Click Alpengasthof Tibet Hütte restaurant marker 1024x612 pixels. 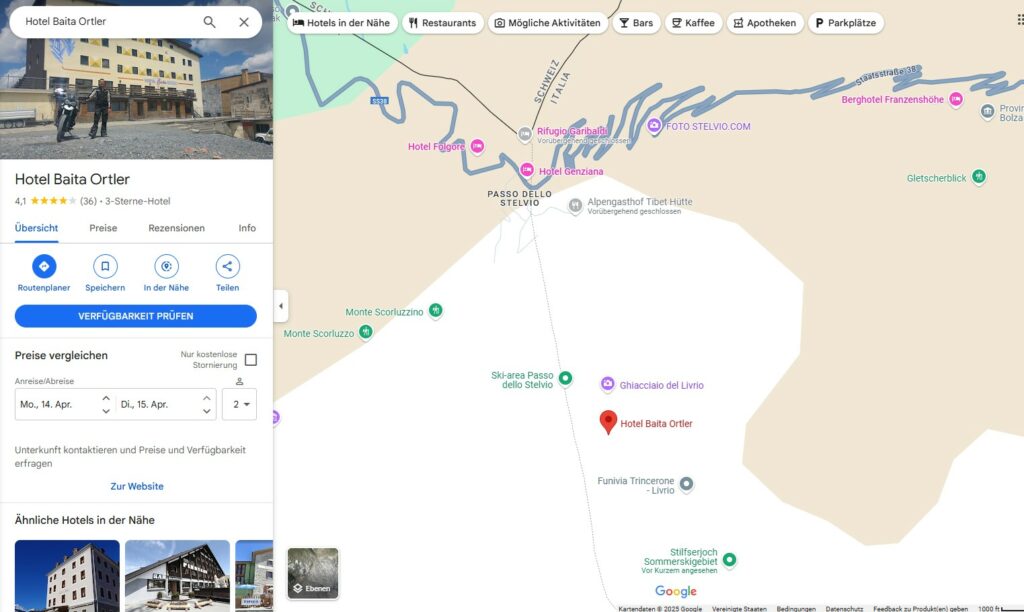pos(575,205)
